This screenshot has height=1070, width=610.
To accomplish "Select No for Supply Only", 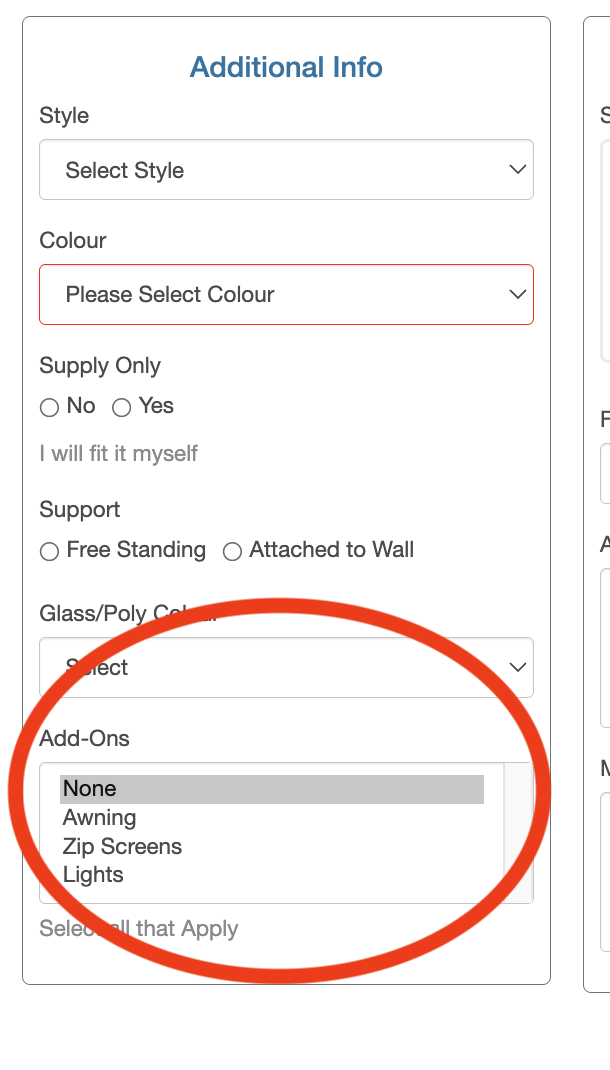I will [49, 407].
